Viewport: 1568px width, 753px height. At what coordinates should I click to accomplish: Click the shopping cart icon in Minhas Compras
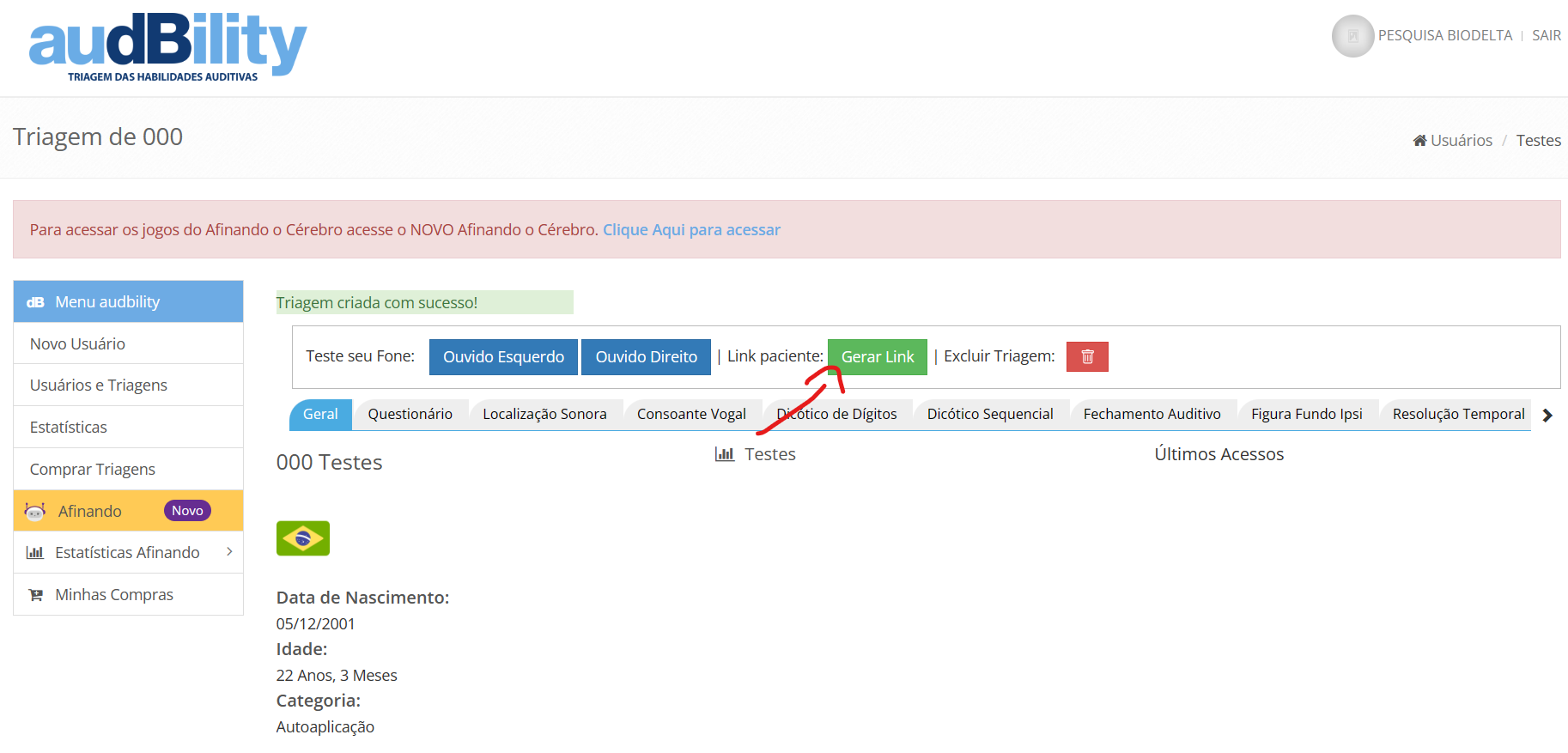click(36, 595)
